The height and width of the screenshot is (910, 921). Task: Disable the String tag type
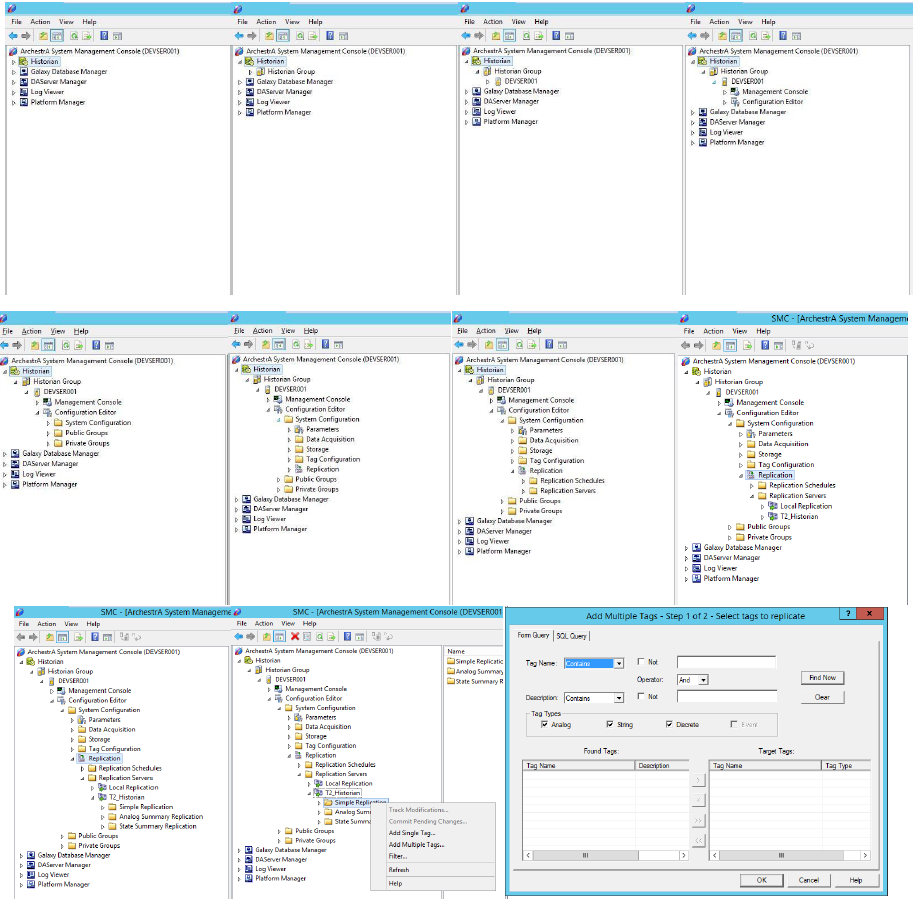609,724
